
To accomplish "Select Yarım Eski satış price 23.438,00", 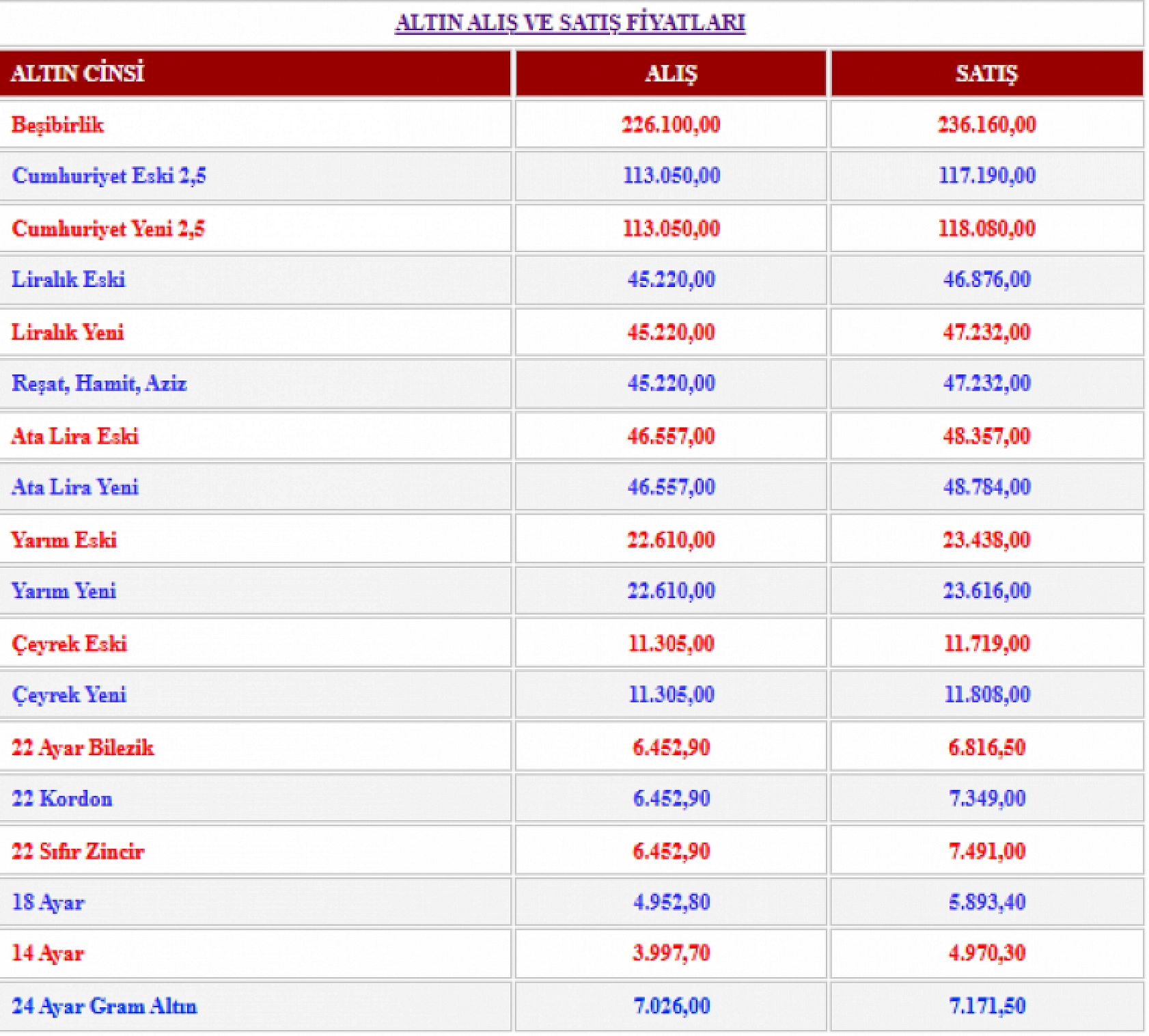I will pyautogui.click(x=986, y=540).
